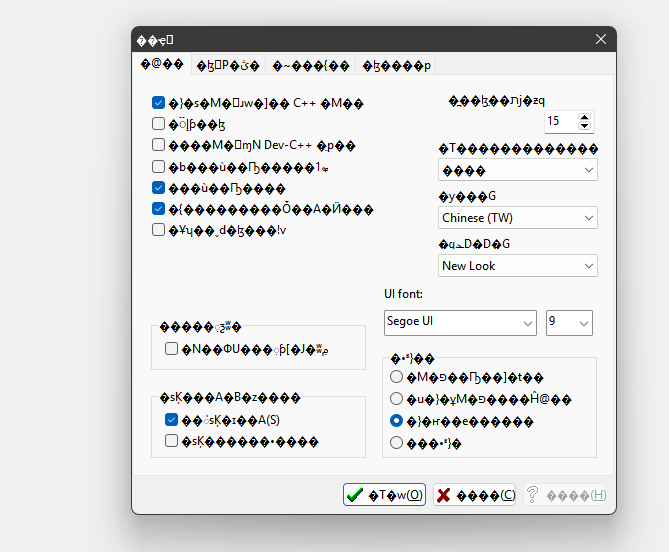
Task: Expand the combo box above 'Chinese (TW)'
Action: pyautogui.click(x=518, y=170)
